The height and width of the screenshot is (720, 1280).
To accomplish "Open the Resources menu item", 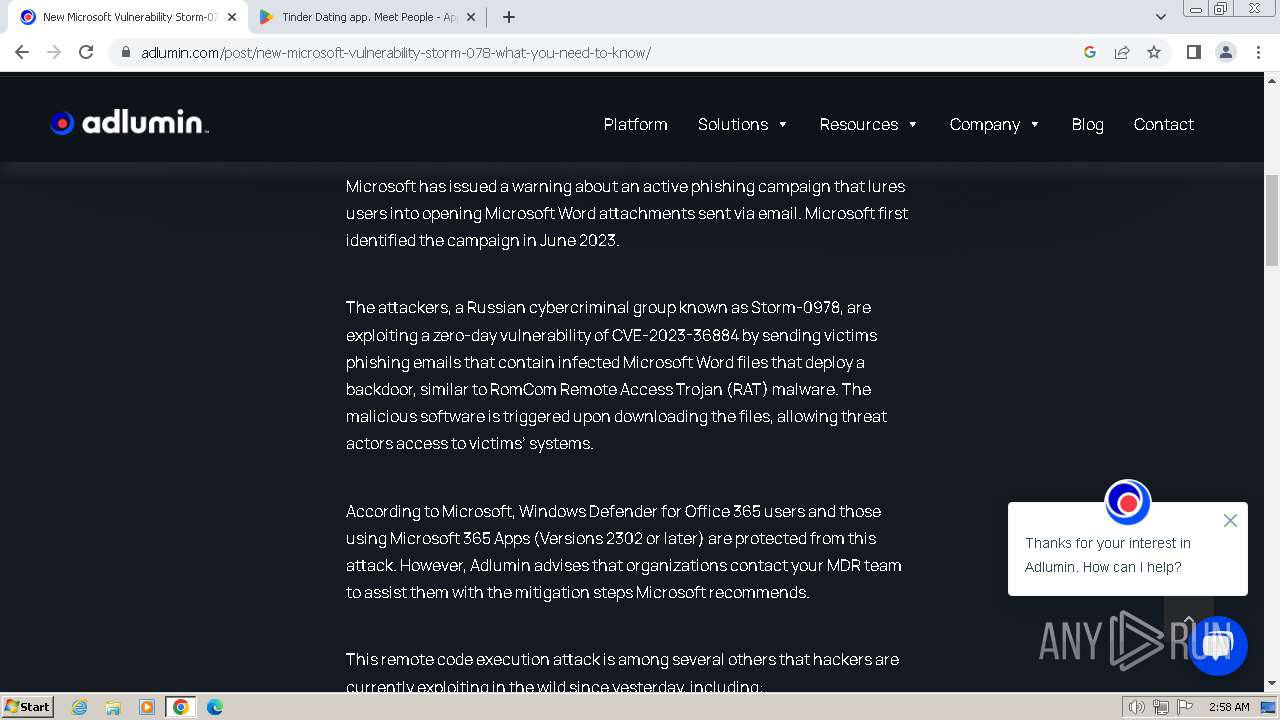I will tap(859, 124).
